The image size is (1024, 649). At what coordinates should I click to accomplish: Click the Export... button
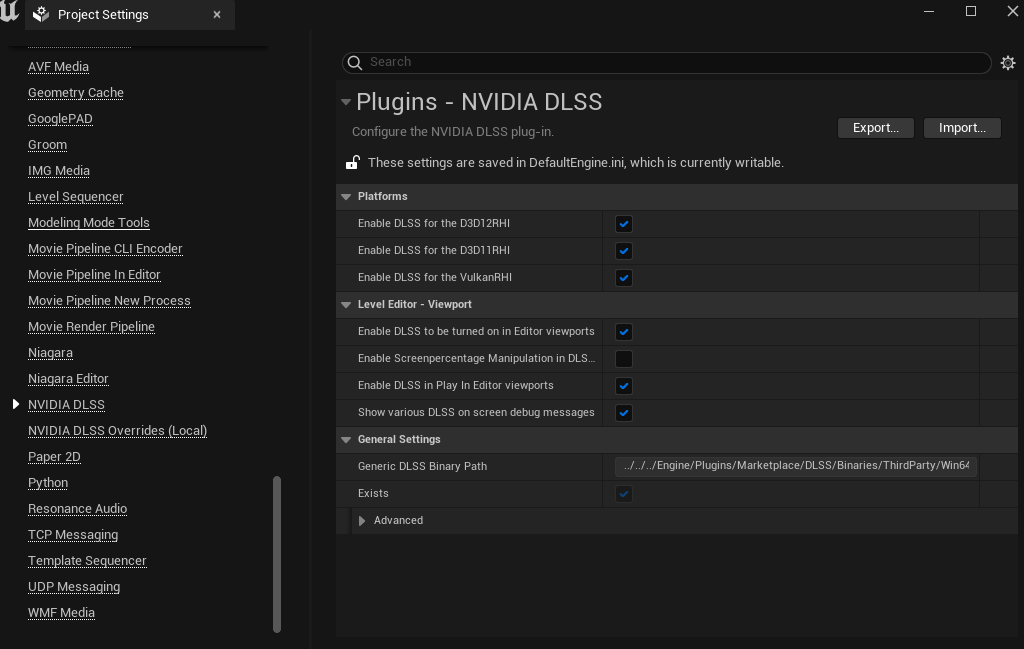point(876,128)
